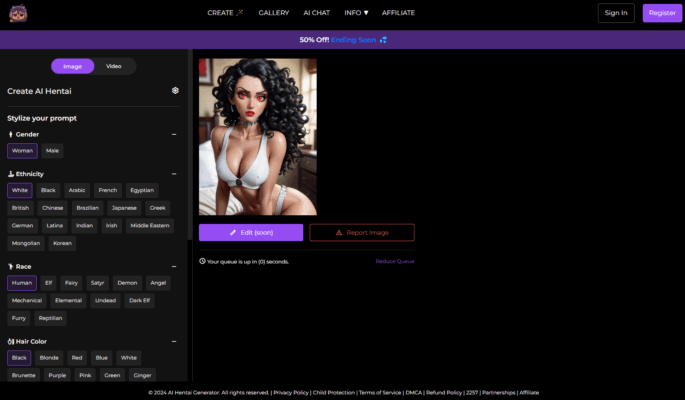Open the GALLERY page

pyautogui.click(x=273, y=13)
